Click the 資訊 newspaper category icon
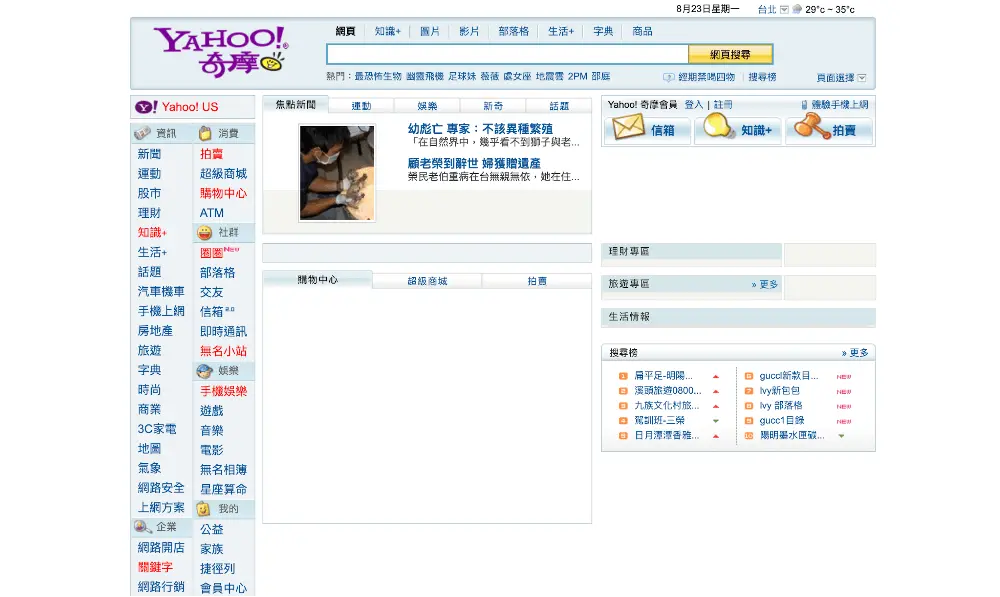 click(142, 133)
